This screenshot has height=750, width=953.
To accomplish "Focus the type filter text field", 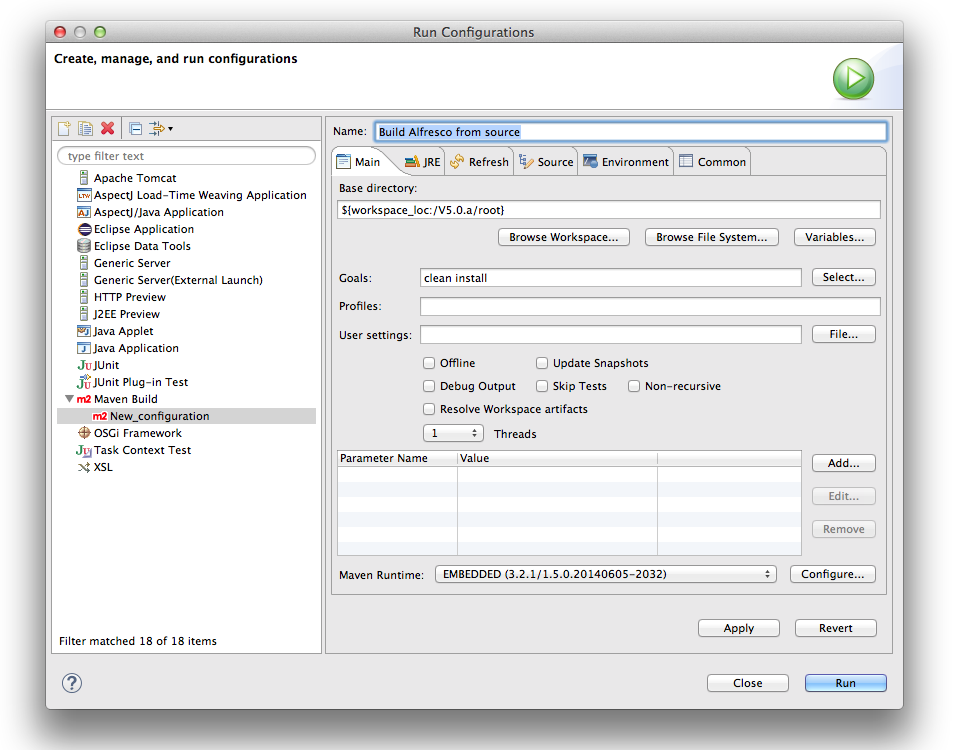I will (187, 156).
